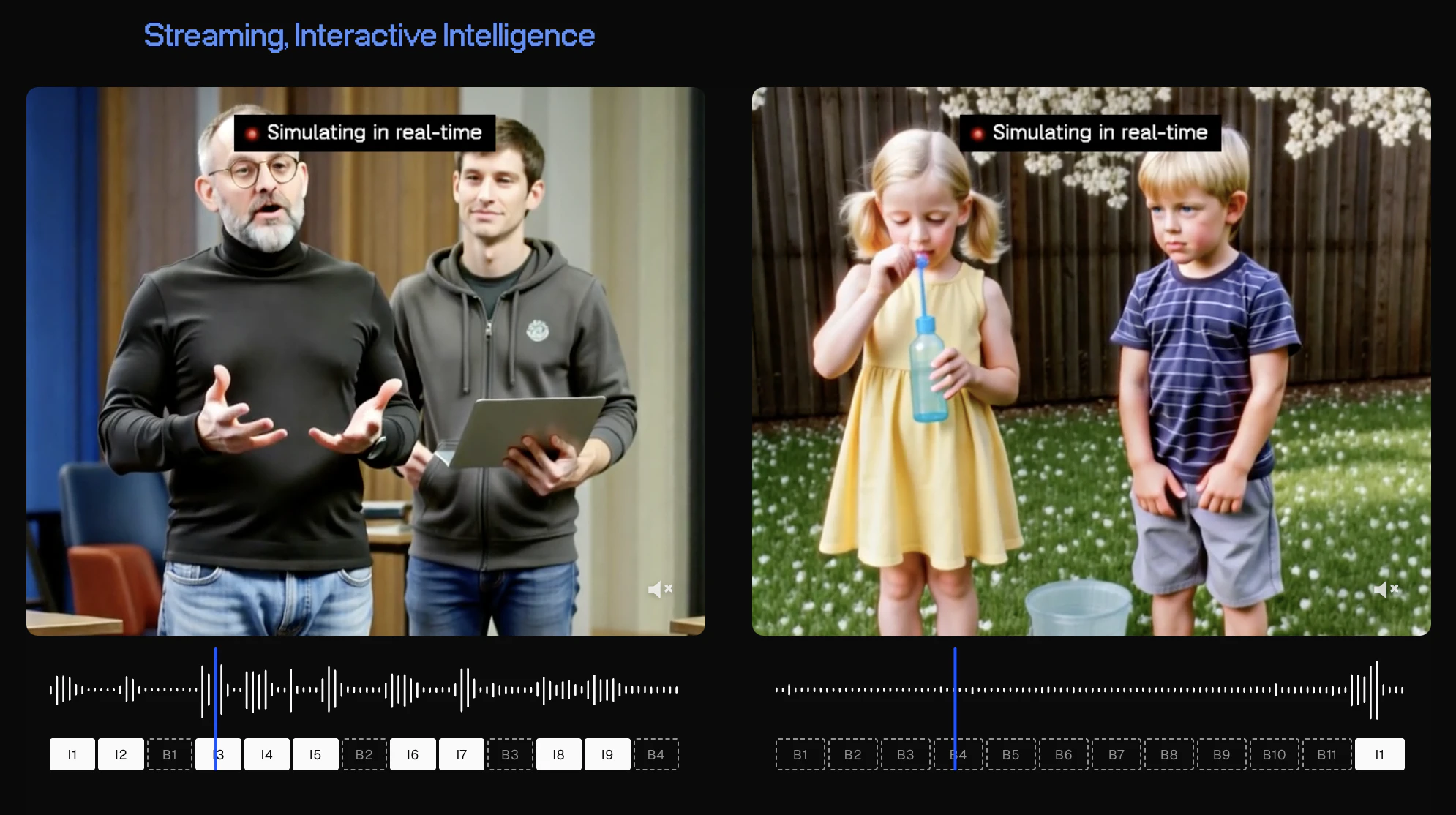This screenshot has height=815, width=1456.
Task: Select segment B4 in the left timeline
Action: [656, 754]
